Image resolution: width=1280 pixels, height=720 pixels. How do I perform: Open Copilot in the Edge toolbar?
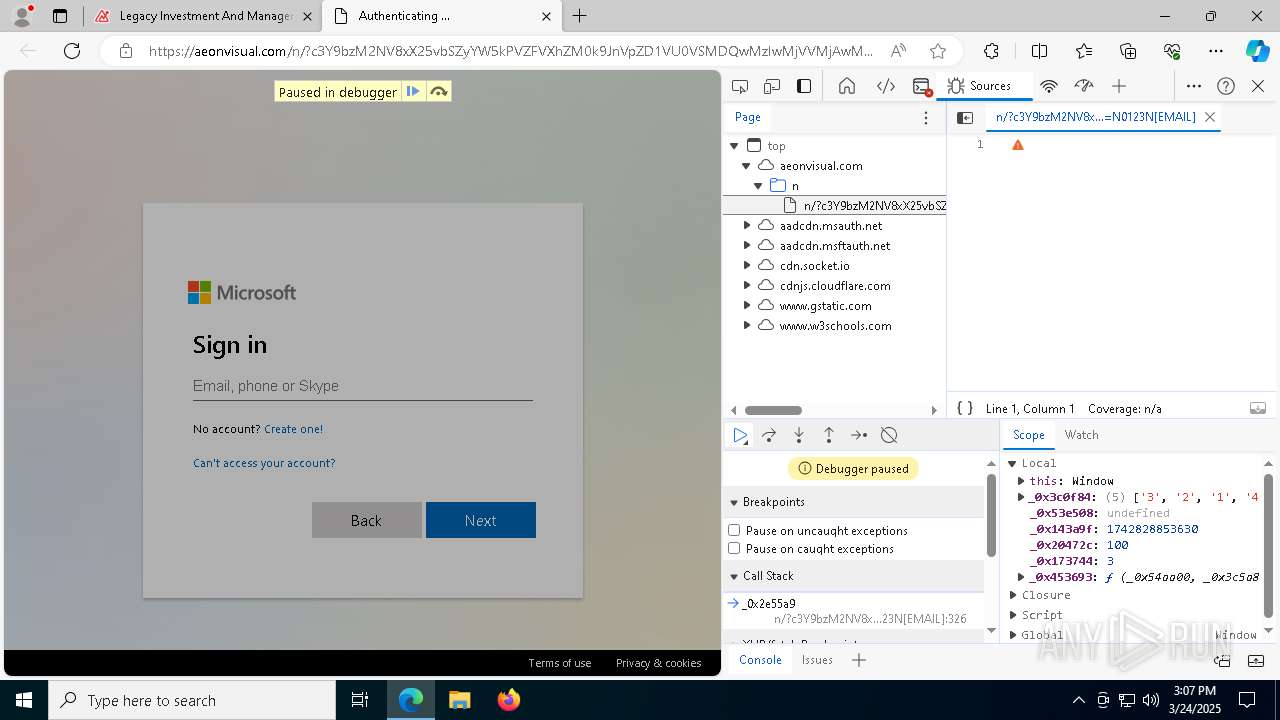tap(1257, 51)
